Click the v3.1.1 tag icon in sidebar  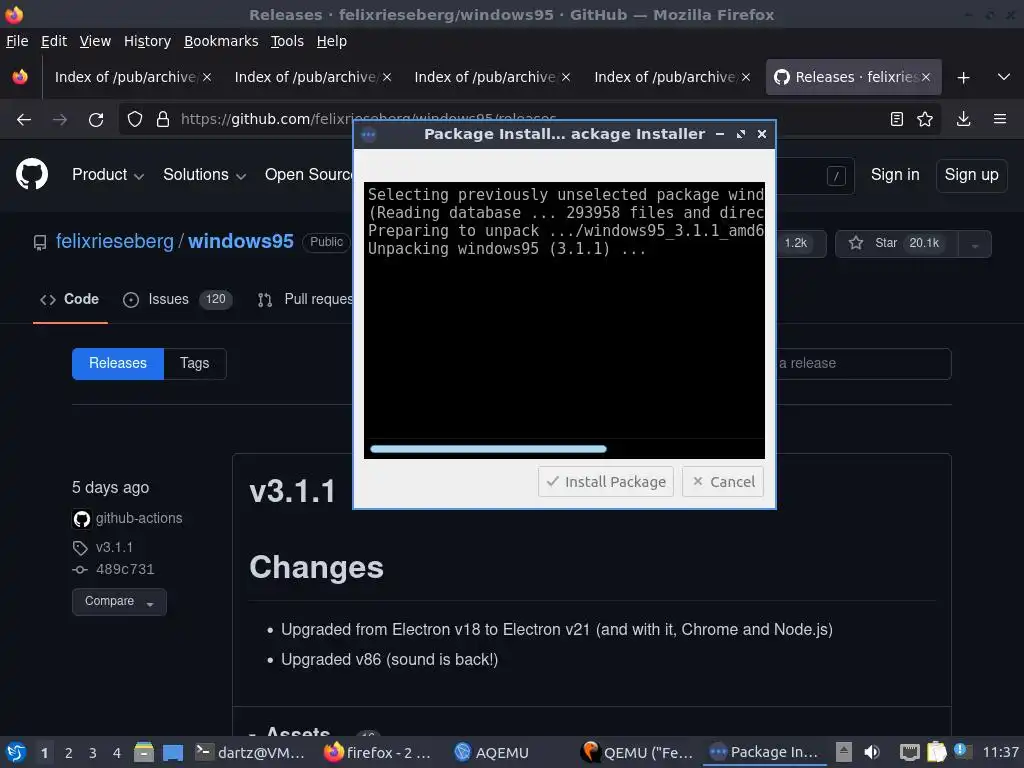[x=80, y=547]
